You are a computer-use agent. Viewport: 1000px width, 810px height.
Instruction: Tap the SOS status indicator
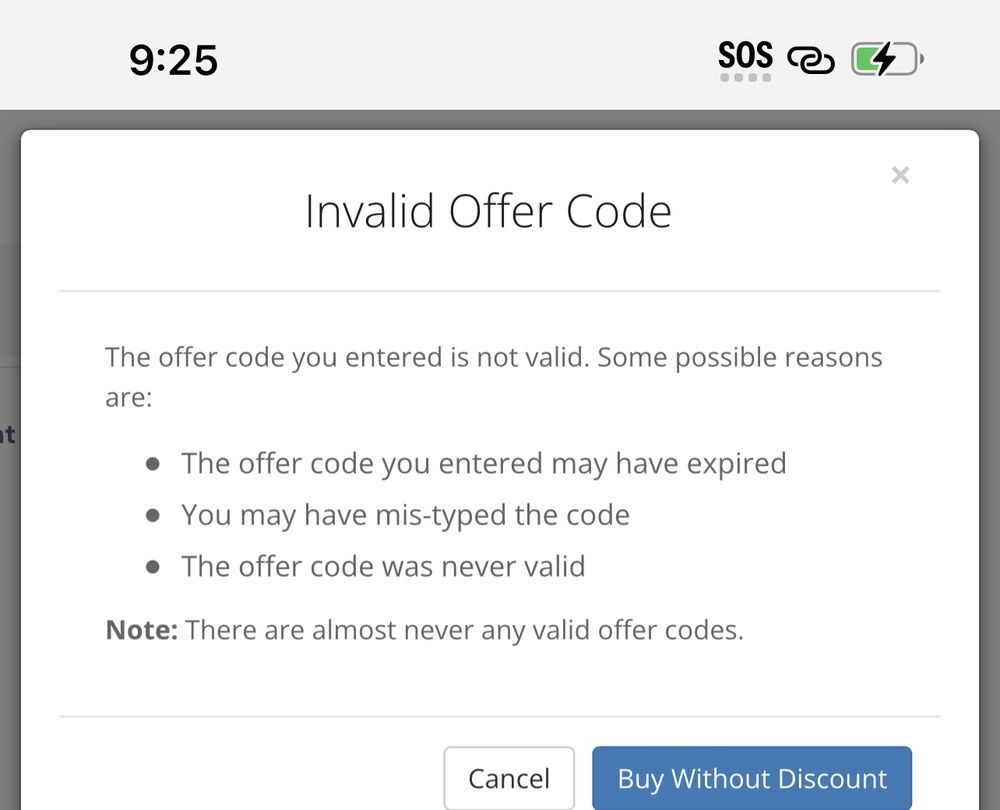click(745, 54)
